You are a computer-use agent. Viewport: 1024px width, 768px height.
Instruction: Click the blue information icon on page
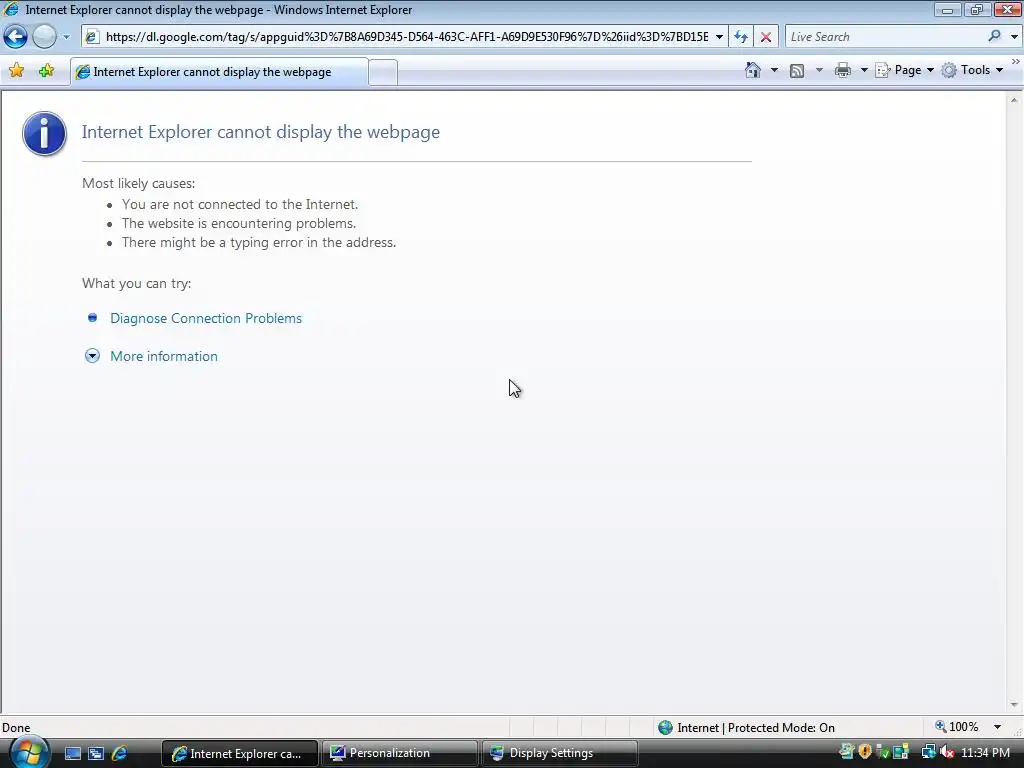point(44,133)
